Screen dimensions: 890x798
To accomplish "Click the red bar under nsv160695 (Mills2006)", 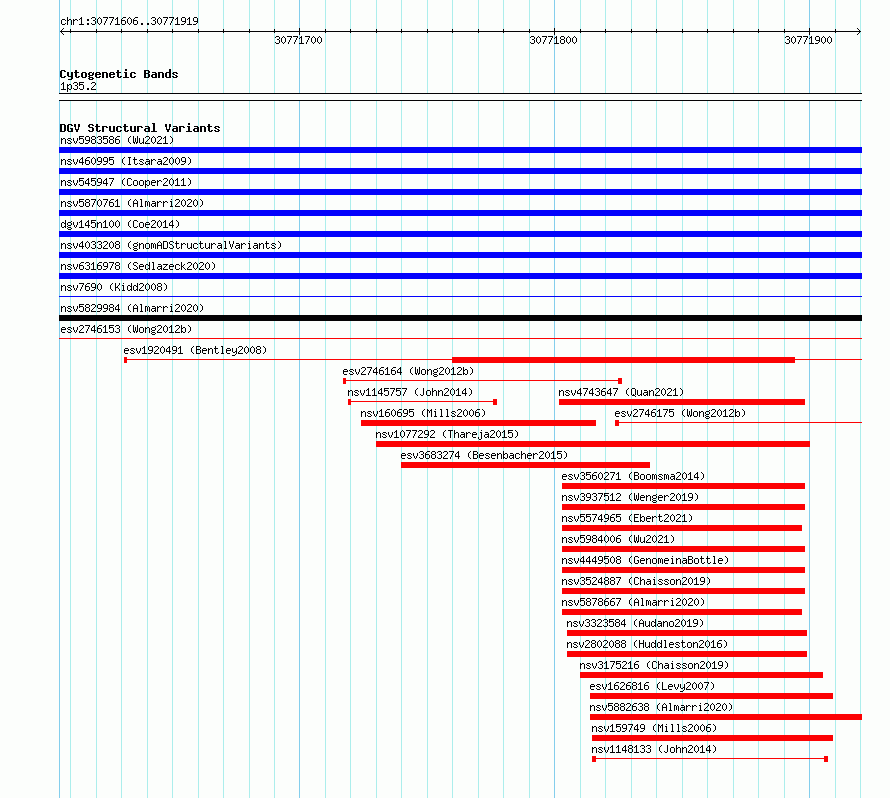I will coord(478,423).
